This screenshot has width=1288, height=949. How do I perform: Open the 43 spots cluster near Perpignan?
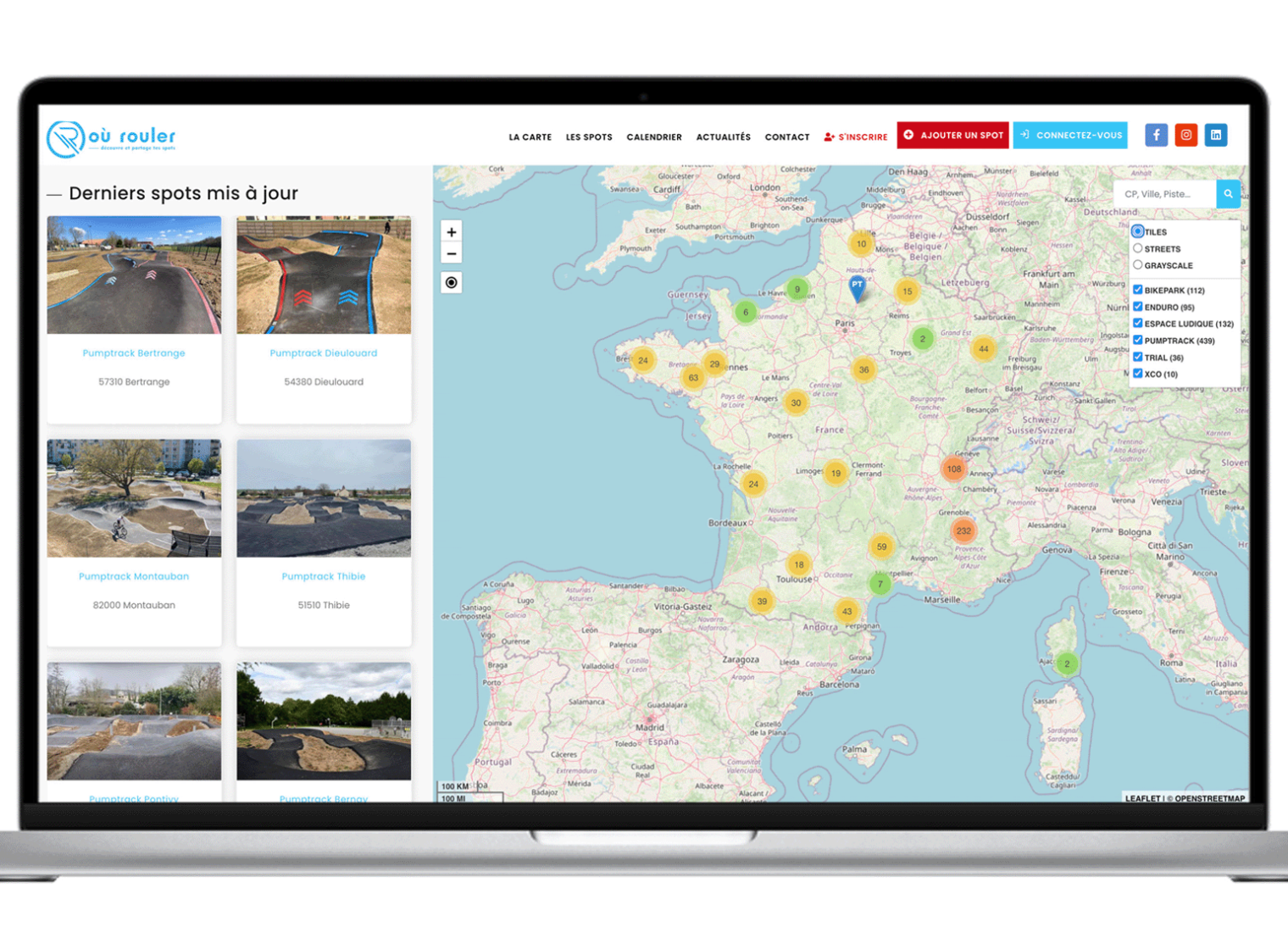(847, 611)
